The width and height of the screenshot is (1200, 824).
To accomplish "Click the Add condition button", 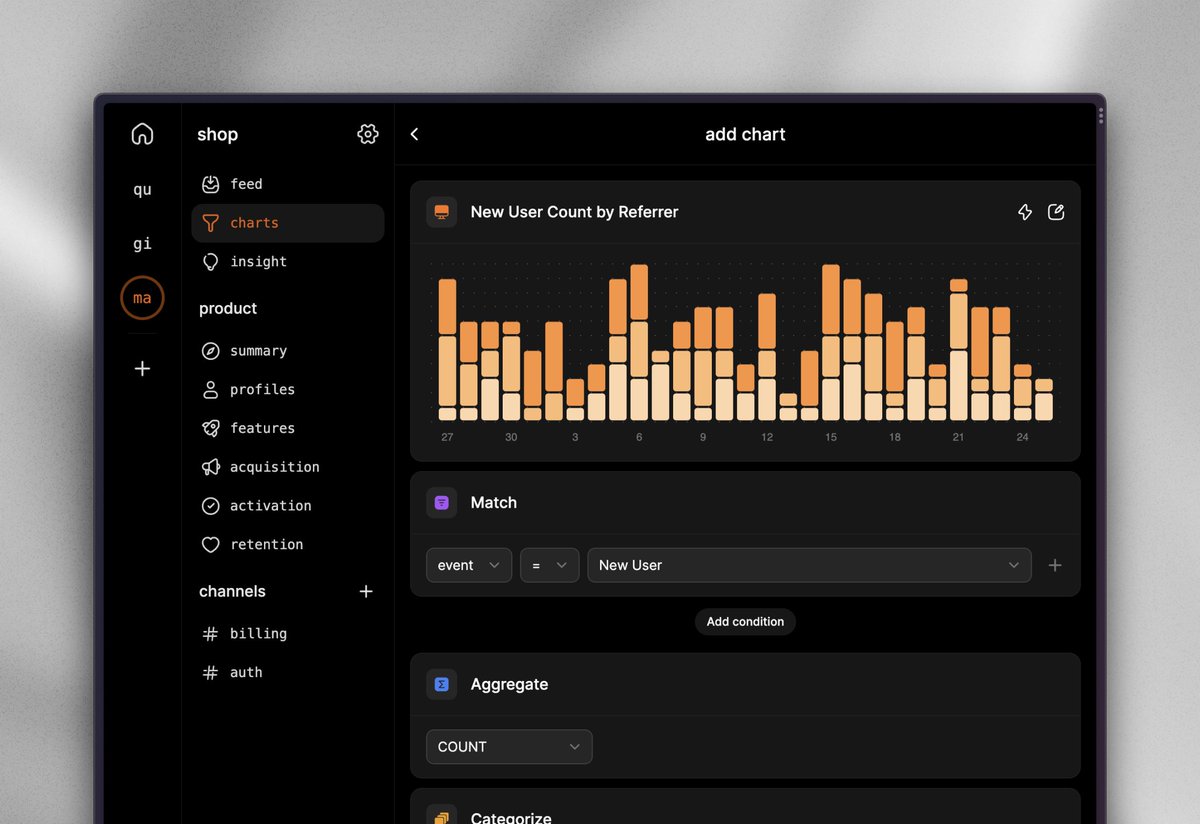I will (745, 621).
